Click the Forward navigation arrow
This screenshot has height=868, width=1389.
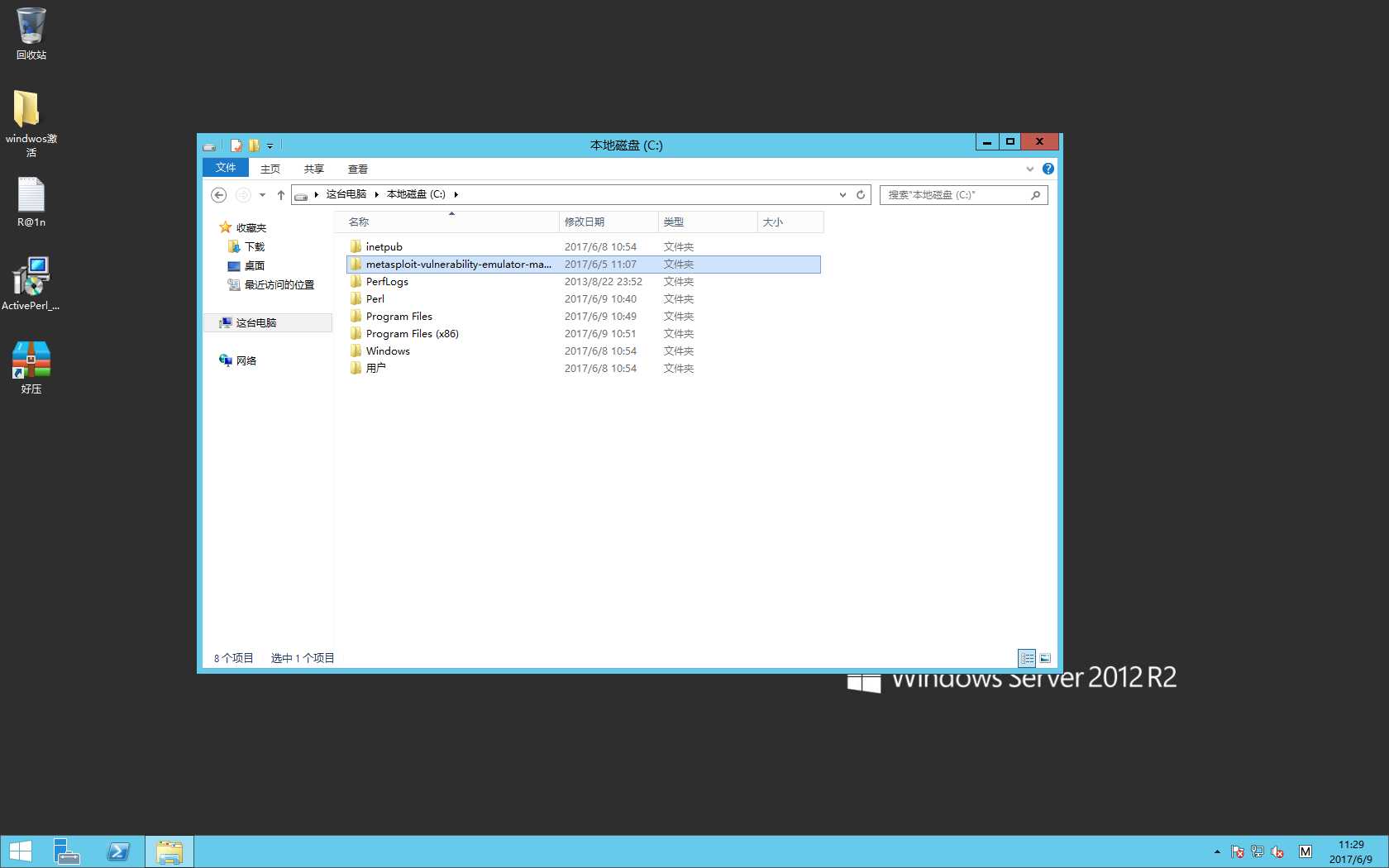pos(242,195)
